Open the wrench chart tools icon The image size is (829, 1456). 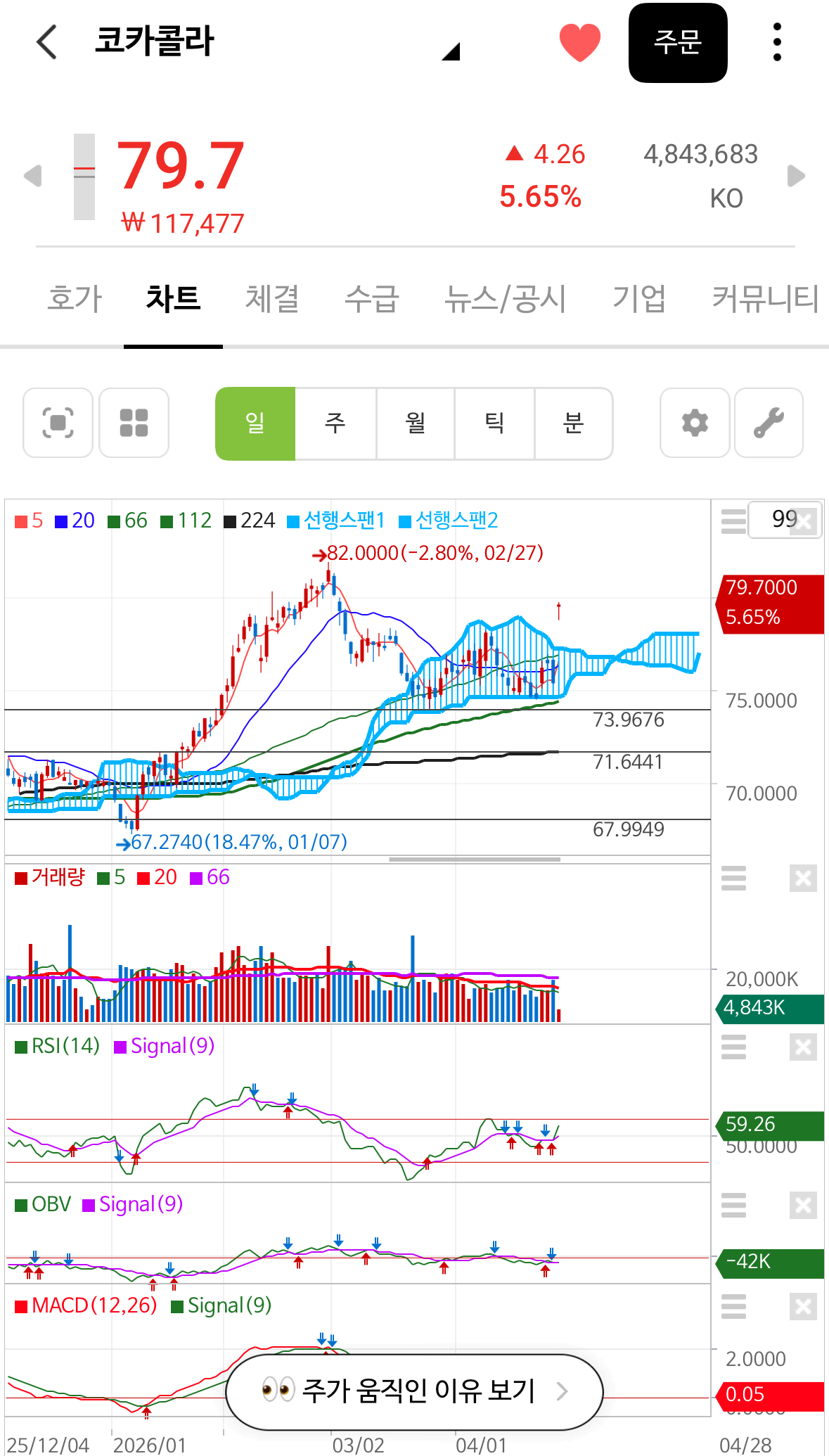[769, 423]
